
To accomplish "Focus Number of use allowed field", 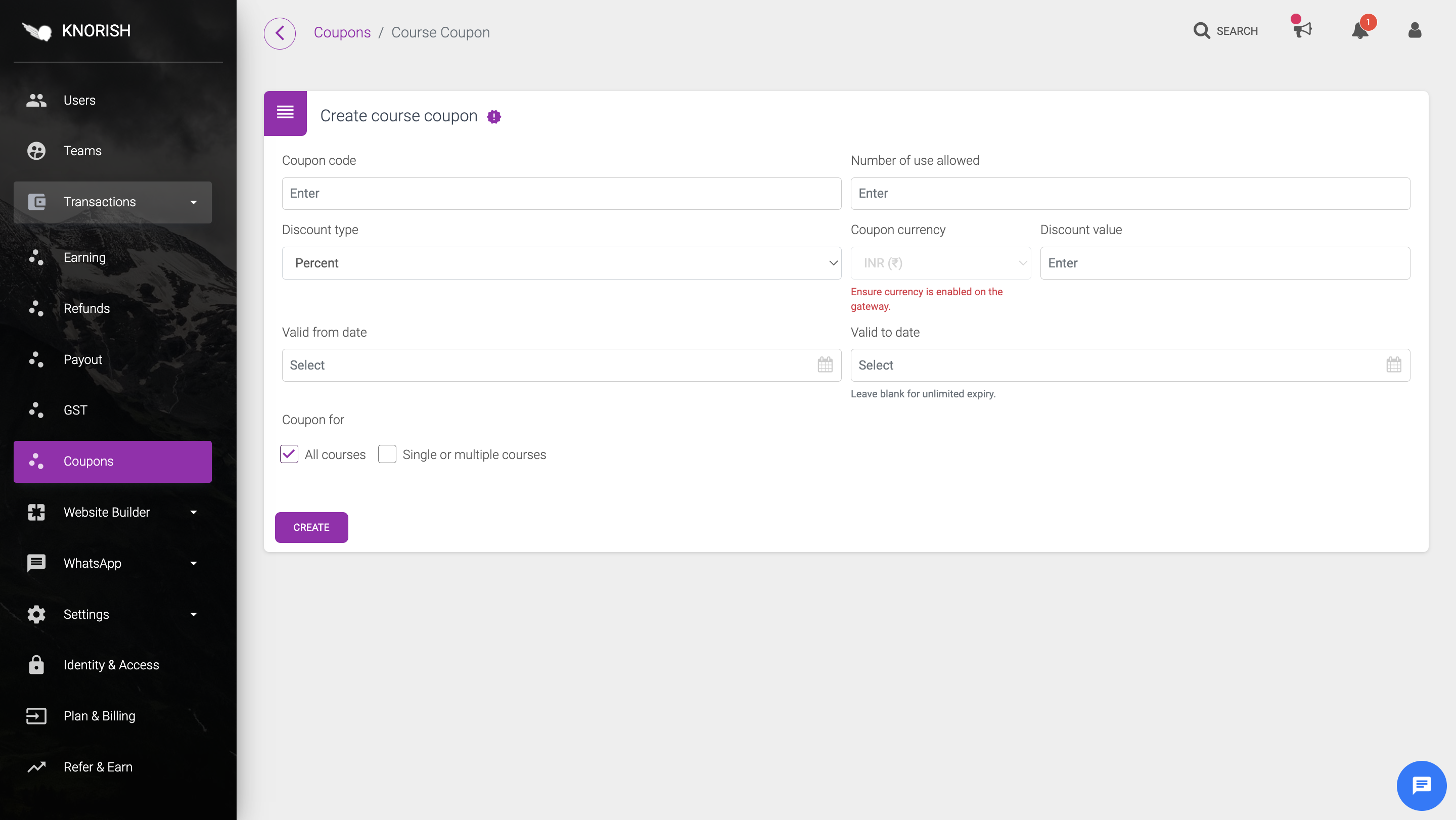I will click(x=1130, y=193).
